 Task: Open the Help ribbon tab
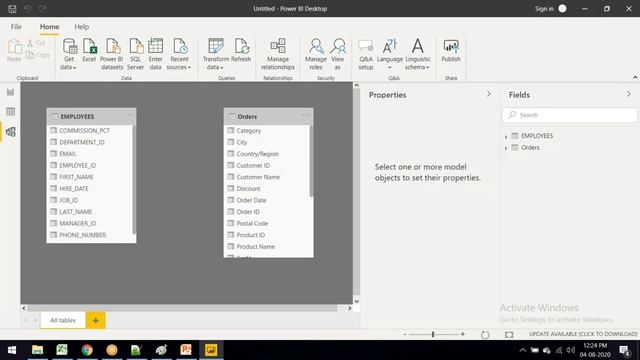click(82, 27)
